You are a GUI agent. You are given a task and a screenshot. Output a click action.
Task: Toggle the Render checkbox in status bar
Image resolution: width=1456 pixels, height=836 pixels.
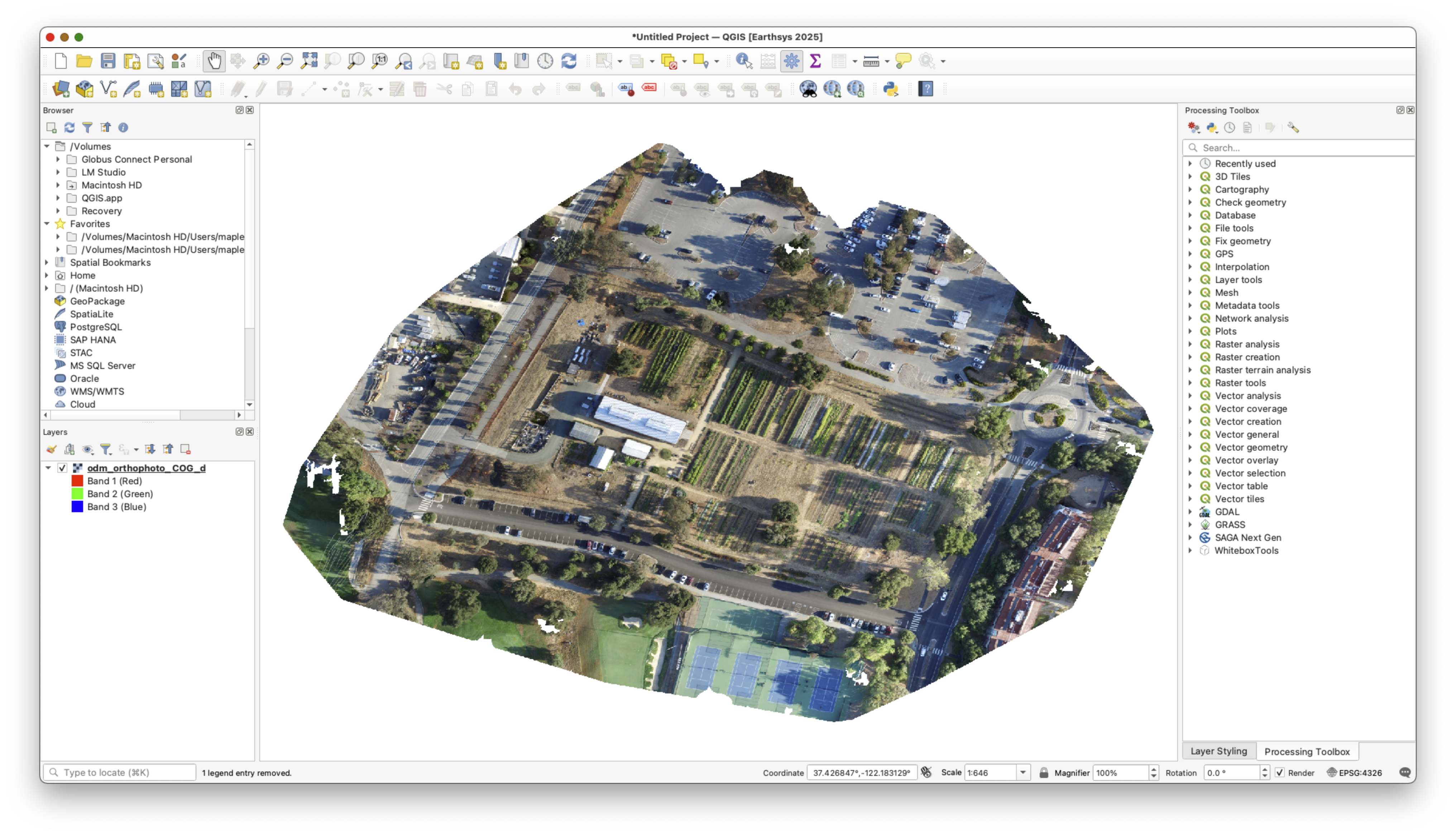point(1280,773)
